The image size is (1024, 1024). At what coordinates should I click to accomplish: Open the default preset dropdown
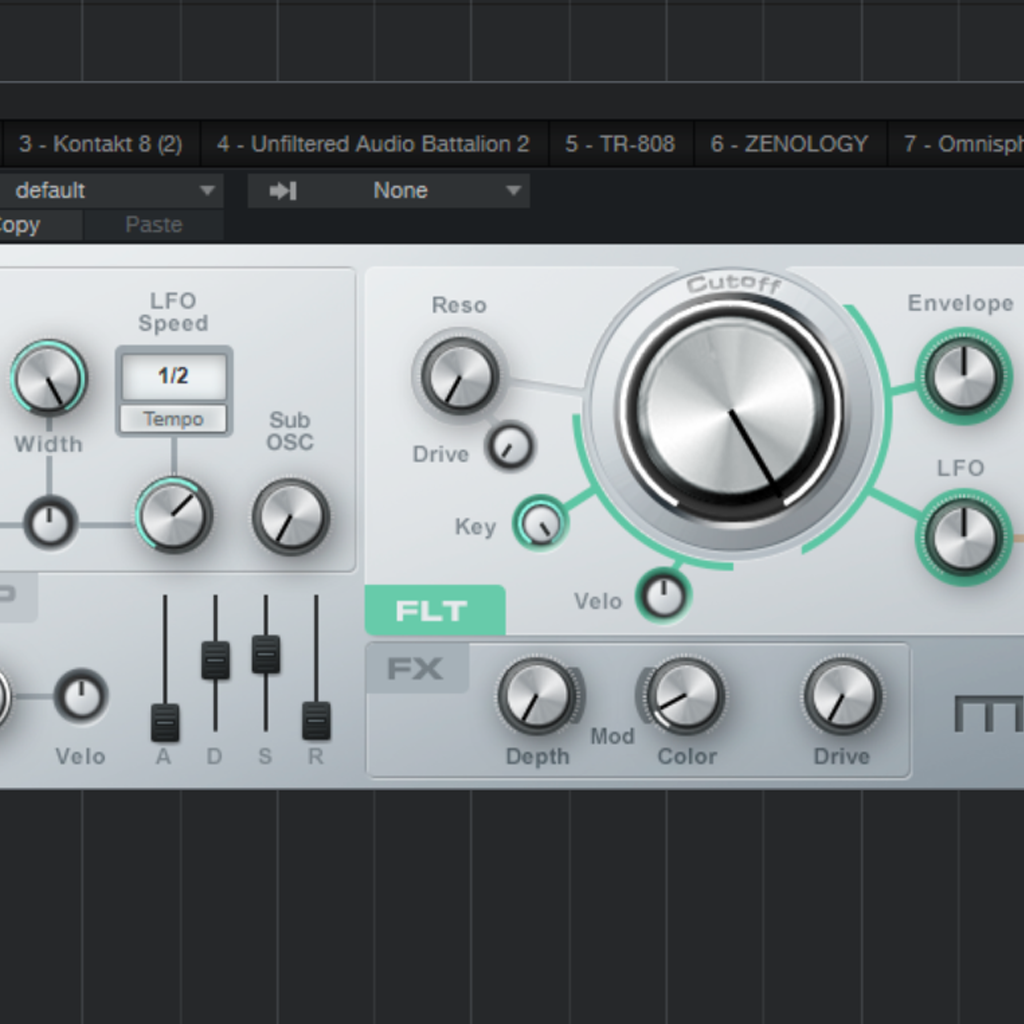tap(111, 191)
